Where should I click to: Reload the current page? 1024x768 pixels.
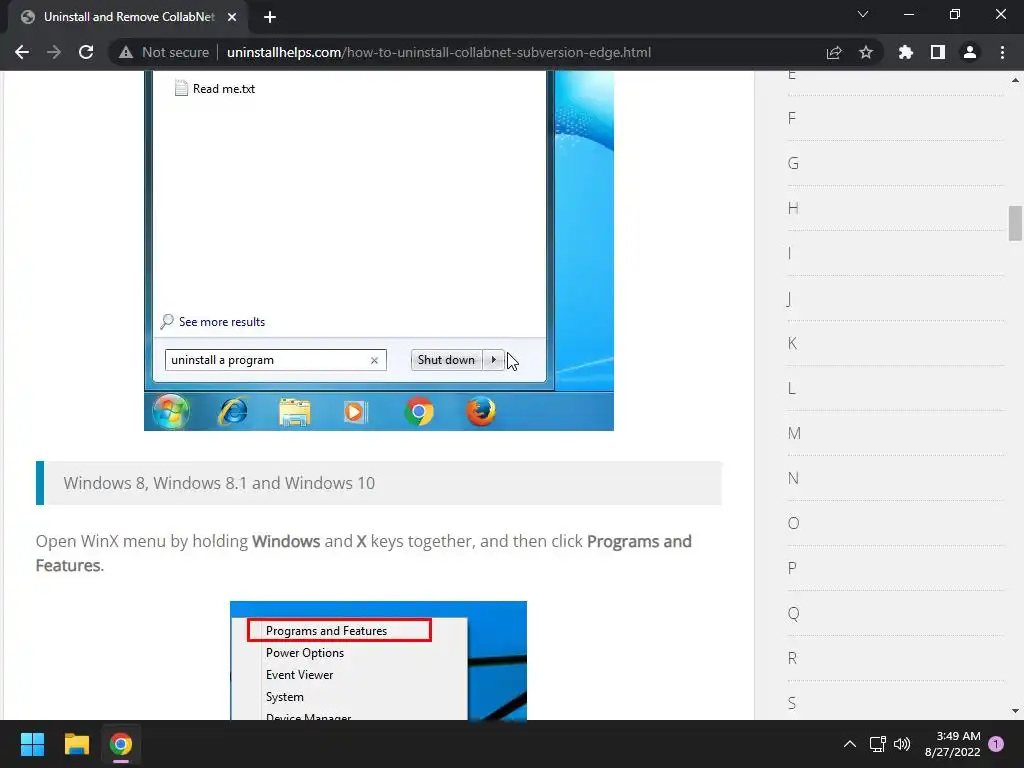(x=86, y=52)
